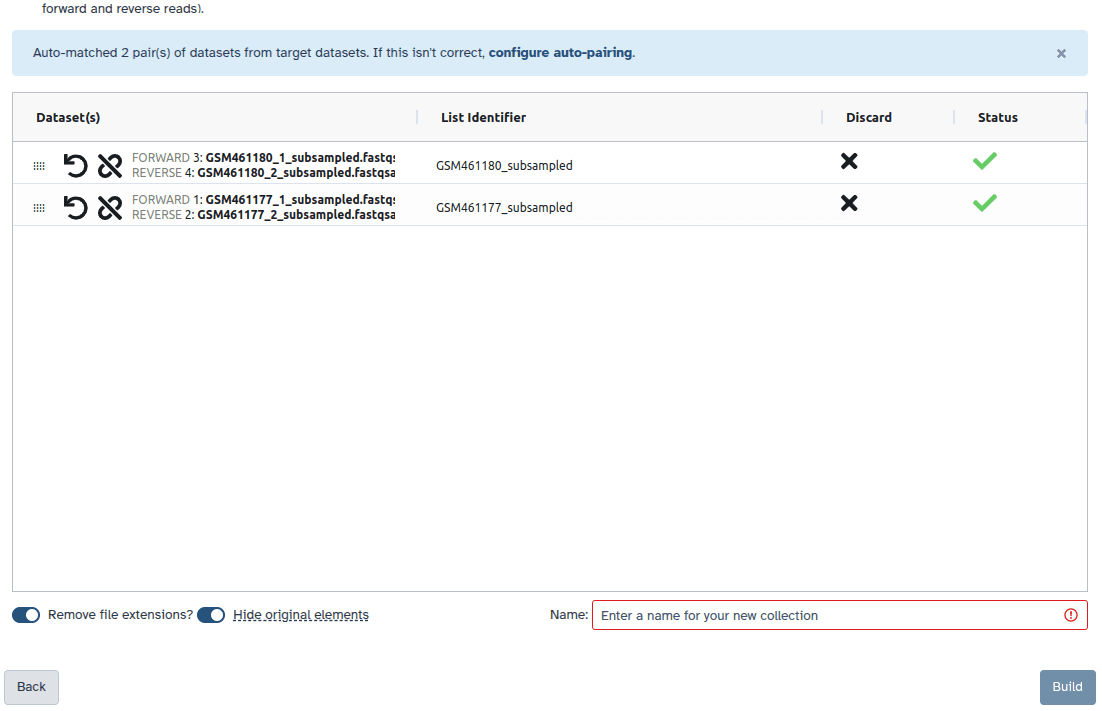1102x711 pixels.
Task: Go Back to the previous step
Action: pos(32,687)
